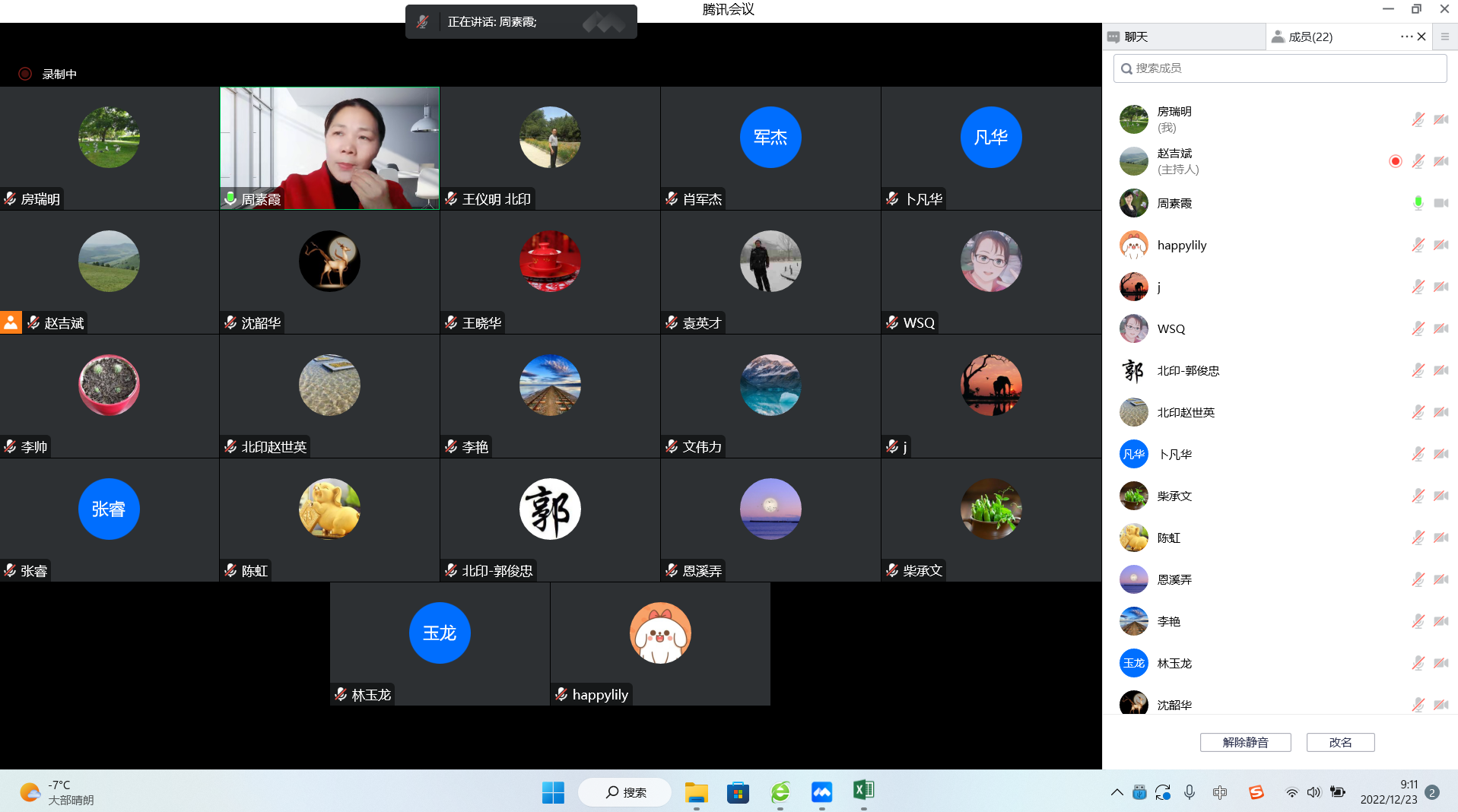
Task: Click camera icon for 周素霞 in member list
Action: [1441, 203]
